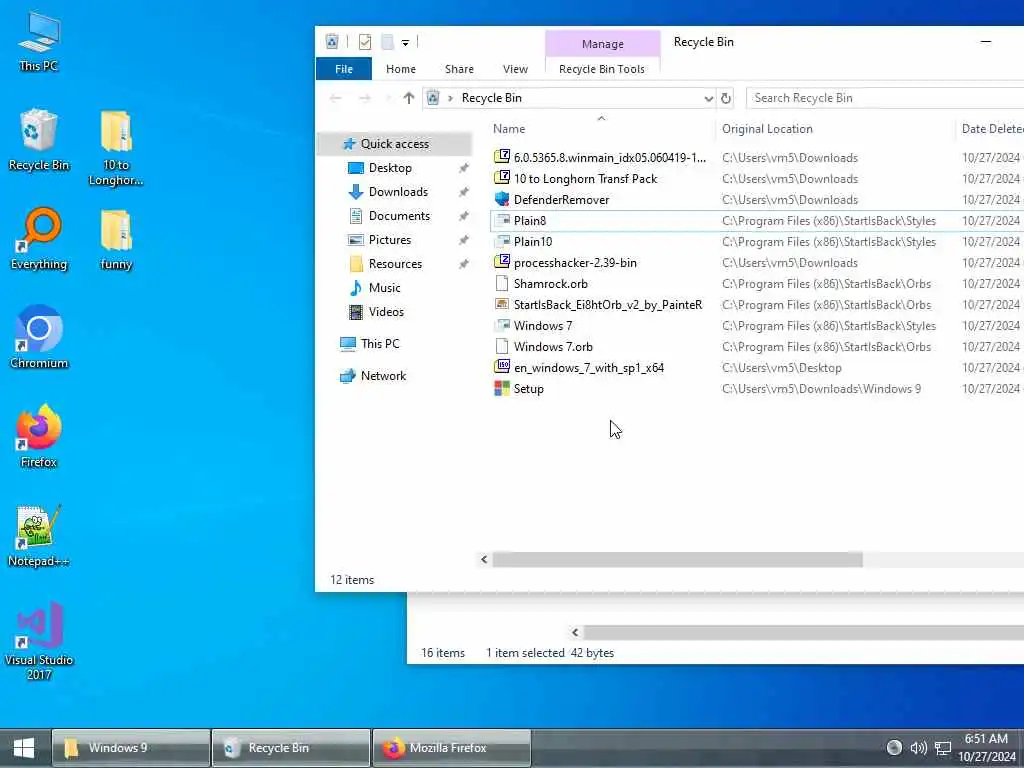Open Visual Studio 2017 shortcut
This screenshot has height=768, width=1024.
pos(39,641)
